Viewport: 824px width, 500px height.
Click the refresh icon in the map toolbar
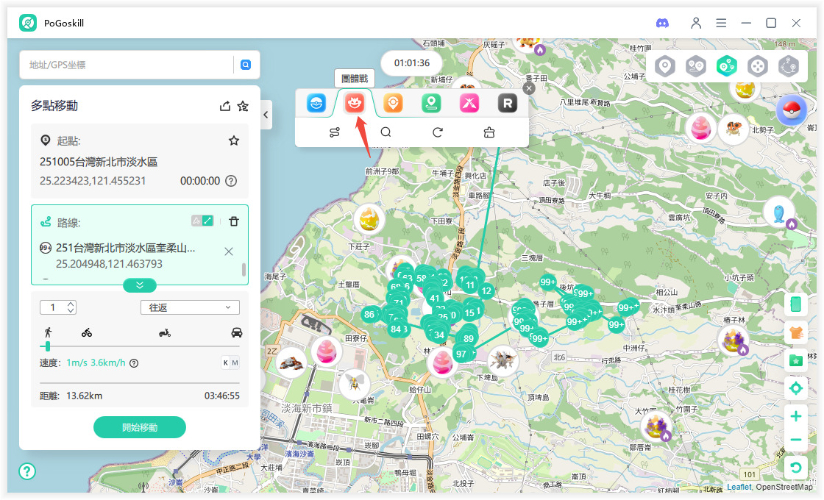coord(437,132)
